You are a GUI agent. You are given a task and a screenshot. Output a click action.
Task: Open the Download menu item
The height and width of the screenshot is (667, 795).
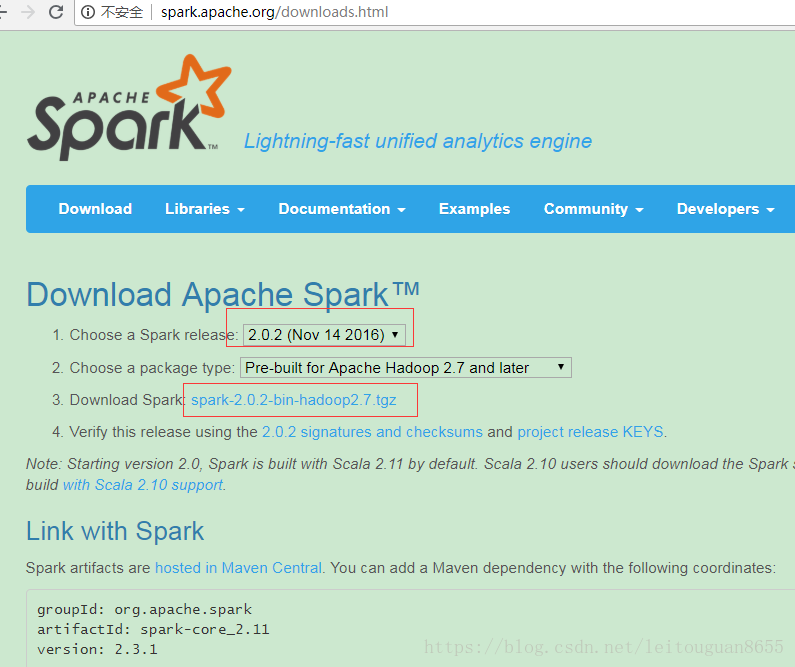[95, 209]
